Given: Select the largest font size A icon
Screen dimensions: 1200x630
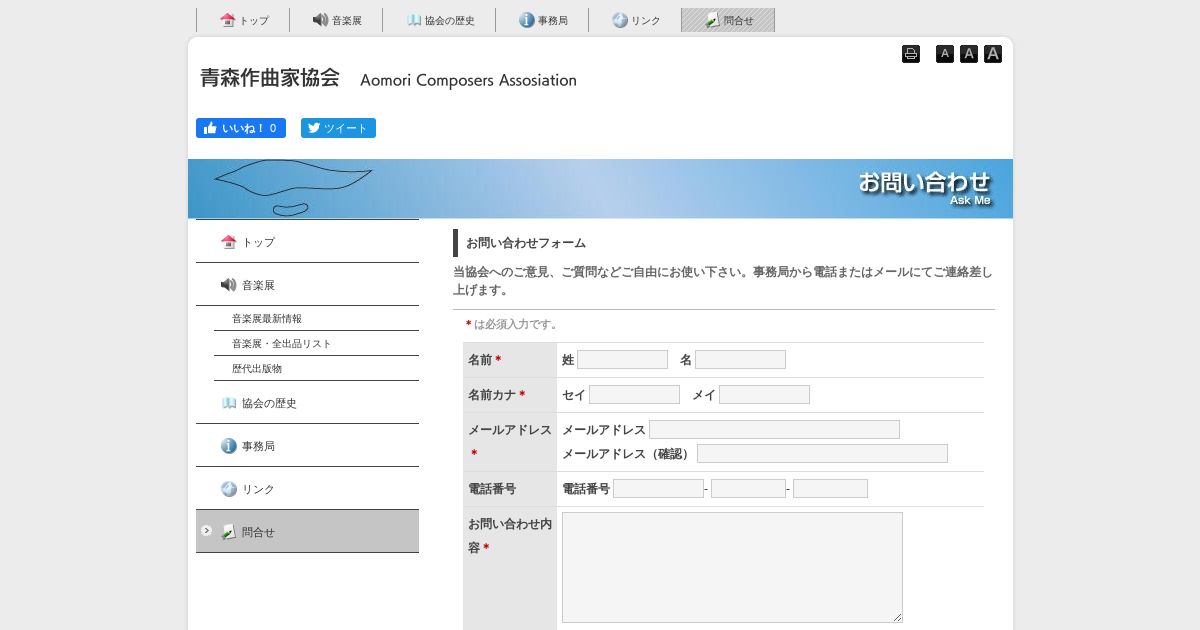Looking at the screenshot, I should tap(993, 54).
